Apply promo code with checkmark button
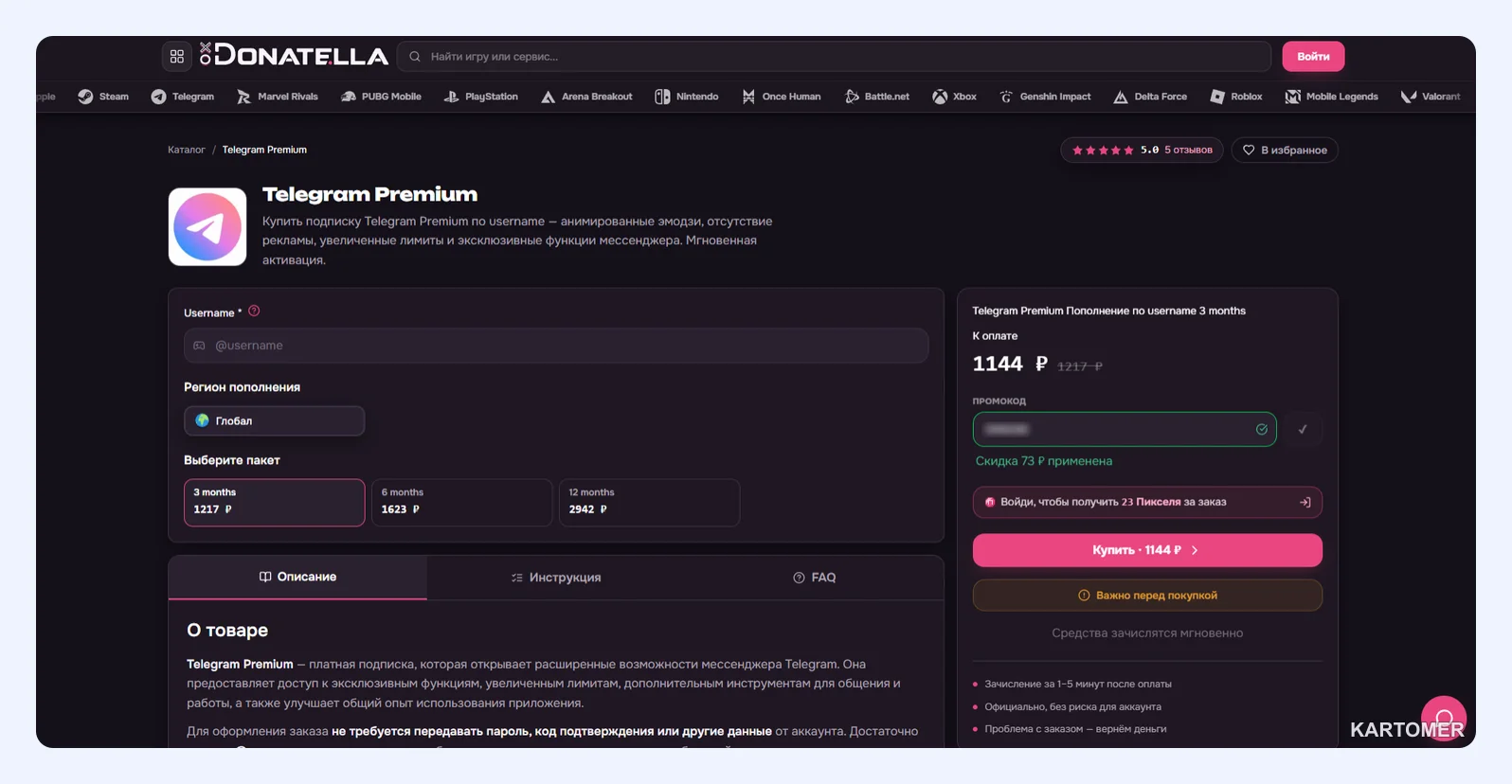The width and height of the screenshot is (1512, 784). 1303,430
